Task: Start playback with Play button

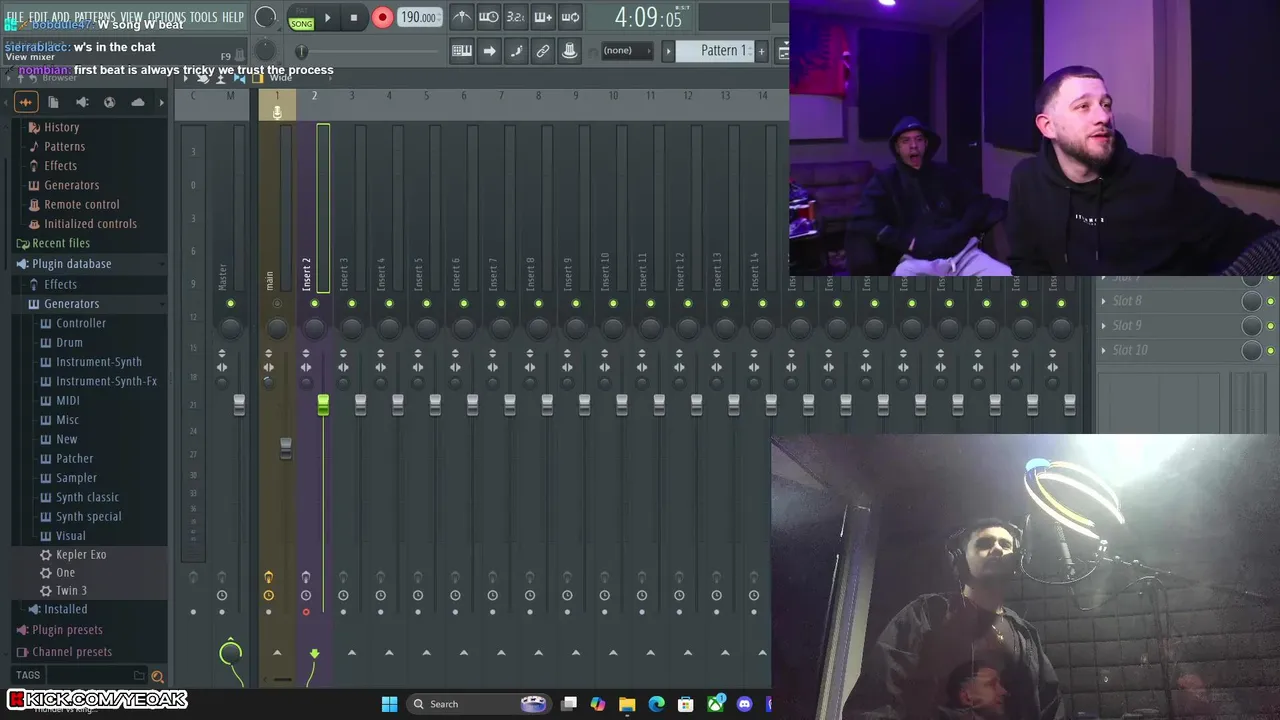Action: 327,17
